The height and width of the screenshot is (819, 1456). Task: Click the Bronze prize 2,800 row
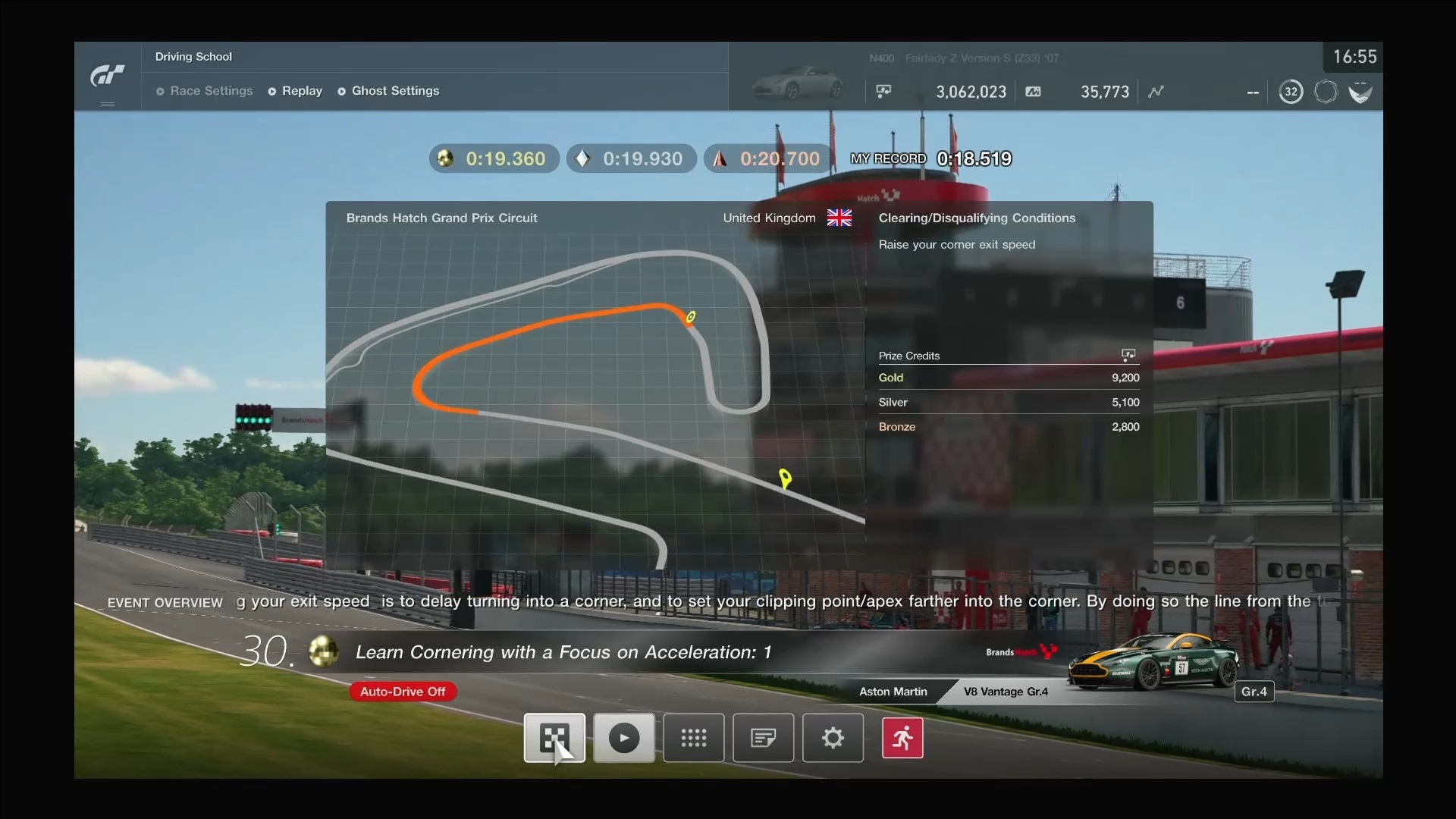(x=1009, y=426)
